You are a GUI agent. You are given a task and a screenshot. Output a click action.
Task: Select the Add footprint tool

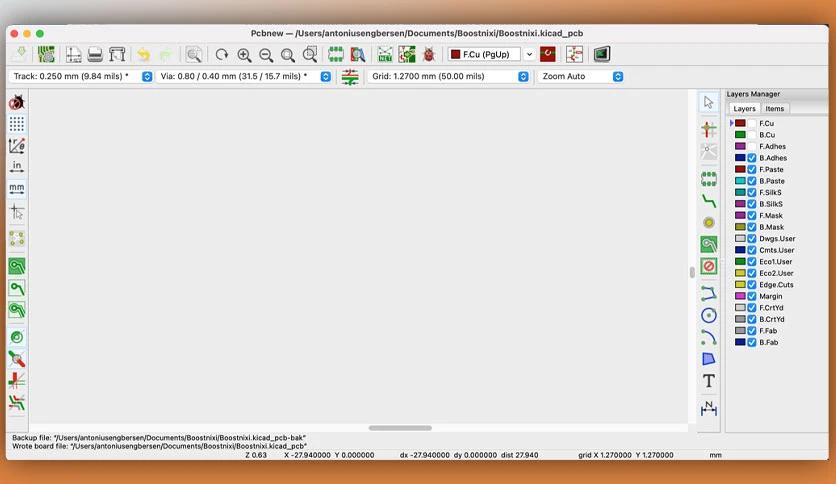pyautogui.click(x=709, y=179)
